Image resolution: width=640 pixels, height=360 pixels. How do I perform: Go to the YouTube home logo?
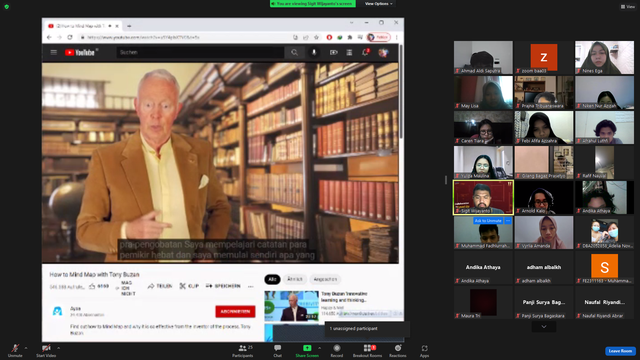pos(80,52)
